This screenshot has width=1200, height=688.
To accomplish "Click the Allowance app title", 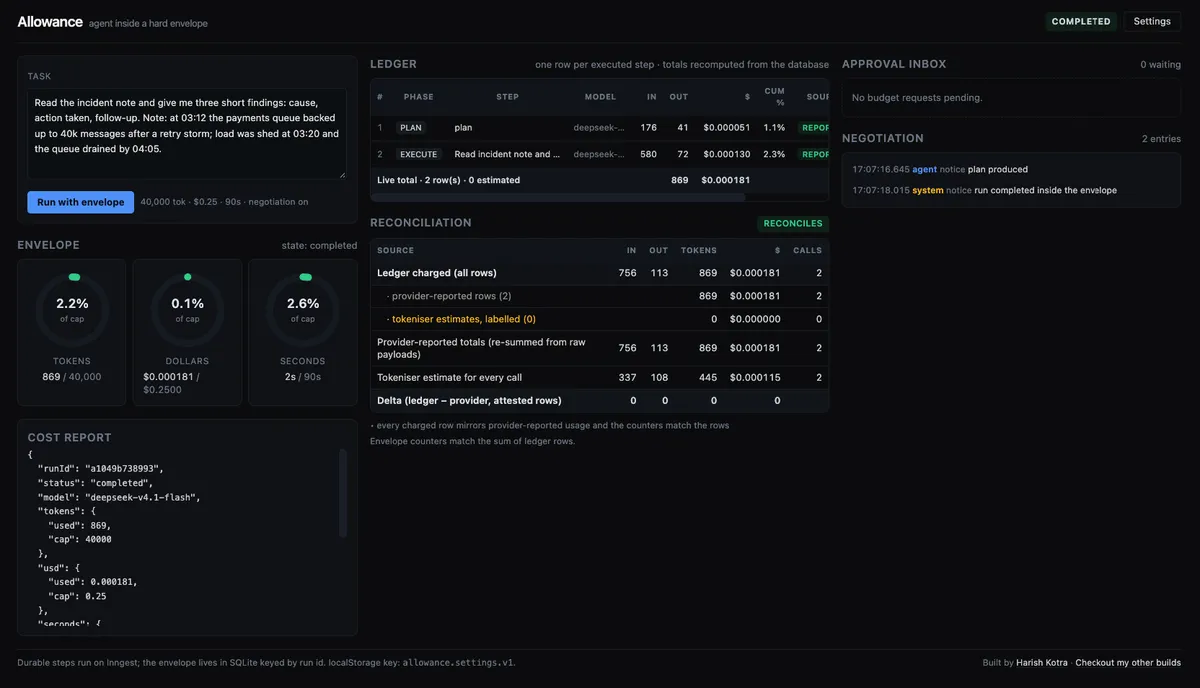I will pyautogui.click(x=49, y=21).
